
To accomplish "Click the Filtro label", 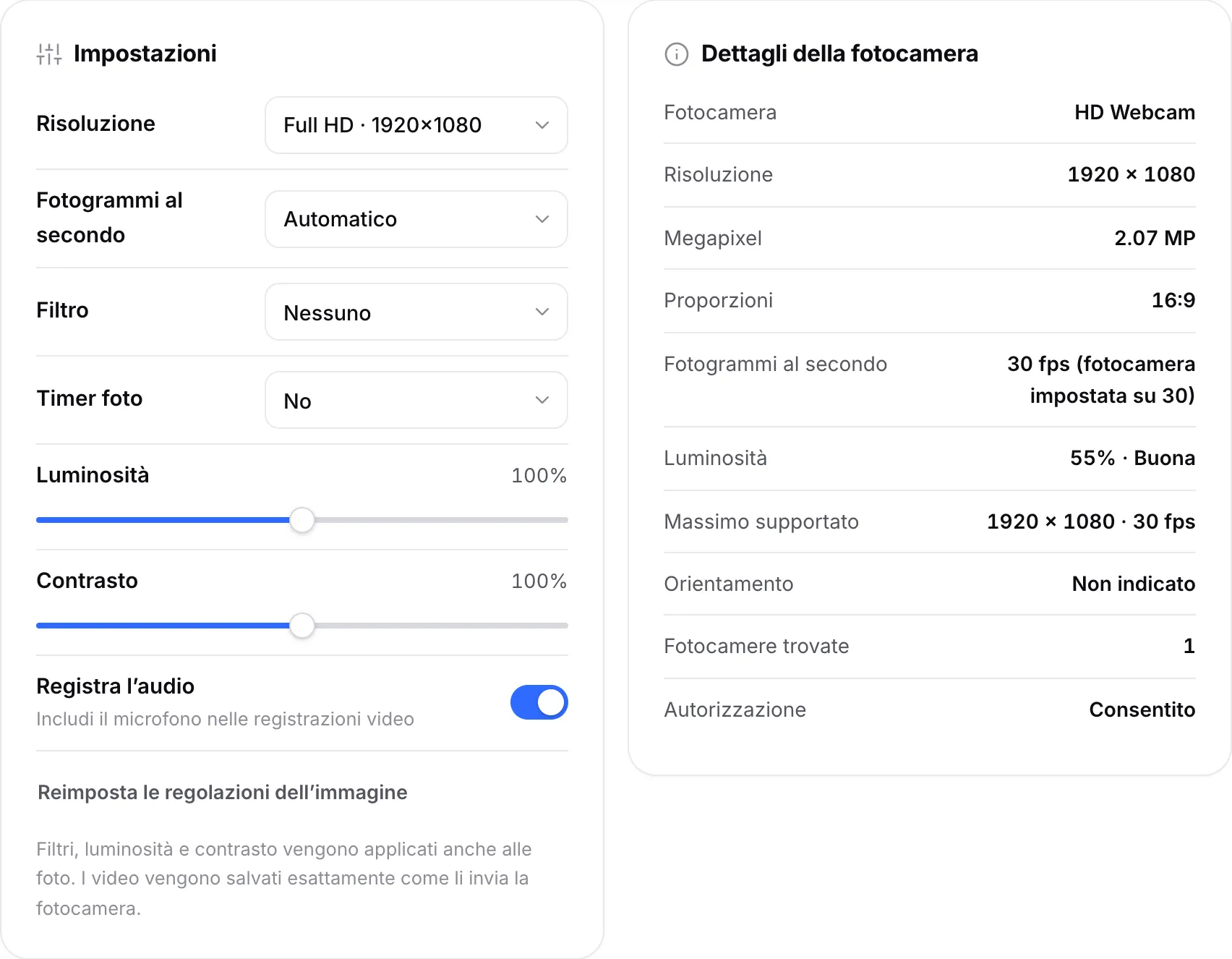I will pos(63,310).
